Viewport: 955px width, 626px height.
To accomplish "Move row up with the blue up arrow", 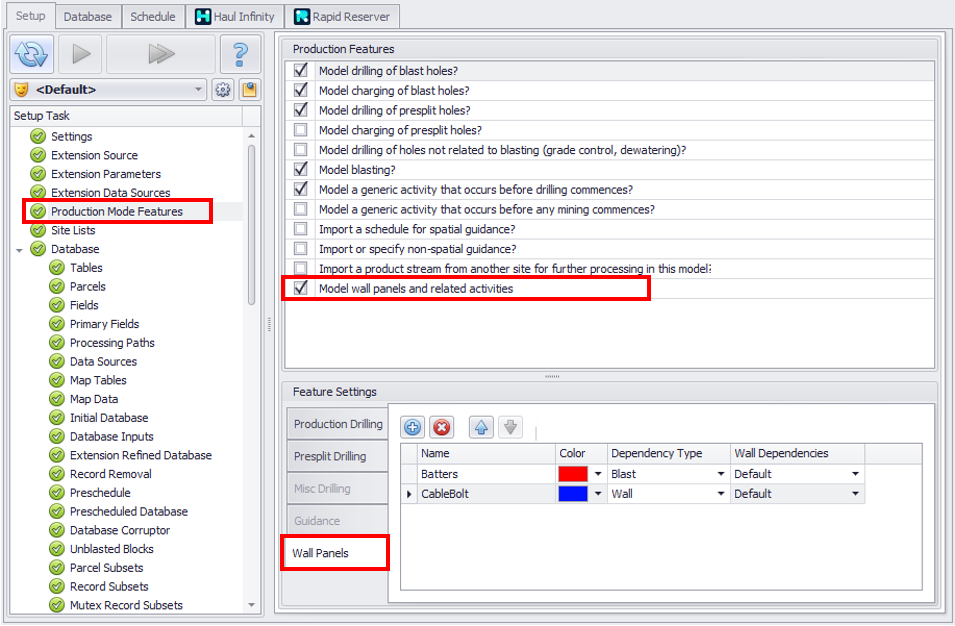I will [481, 427].
